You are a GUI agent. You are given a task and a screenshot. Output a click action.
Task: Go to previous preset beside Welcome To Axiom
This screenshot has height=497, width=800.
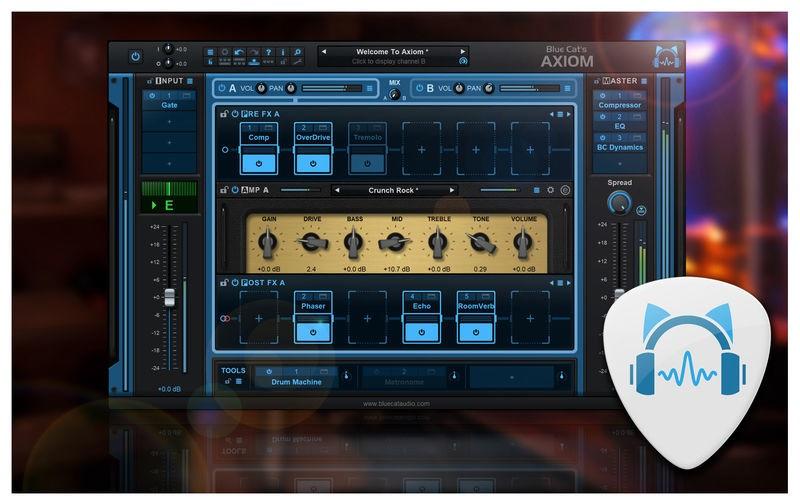(x=323, y=52)
